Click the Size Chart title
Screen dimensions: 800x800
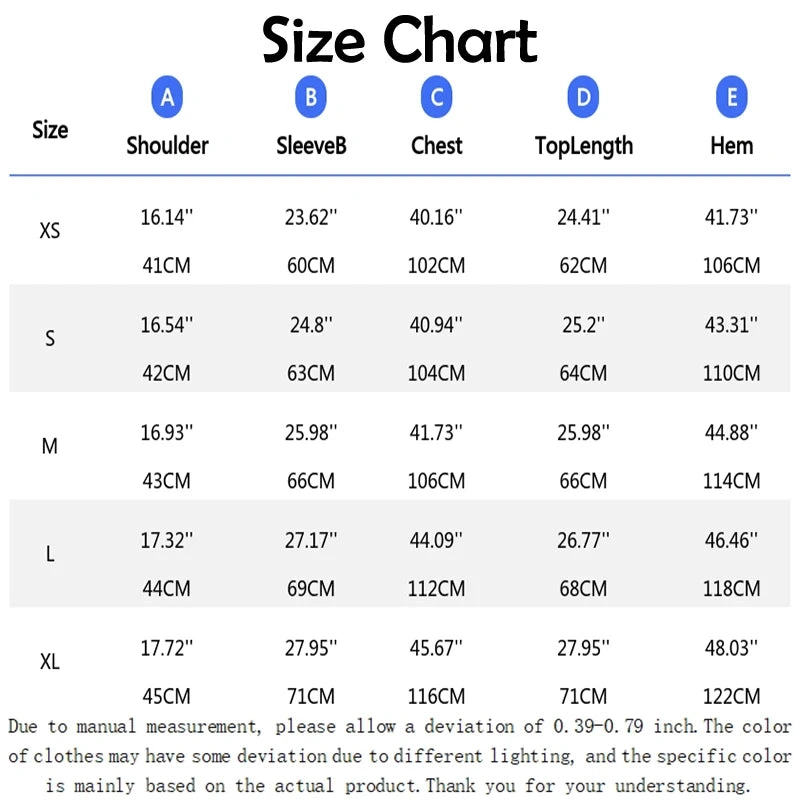coord(399,40)
